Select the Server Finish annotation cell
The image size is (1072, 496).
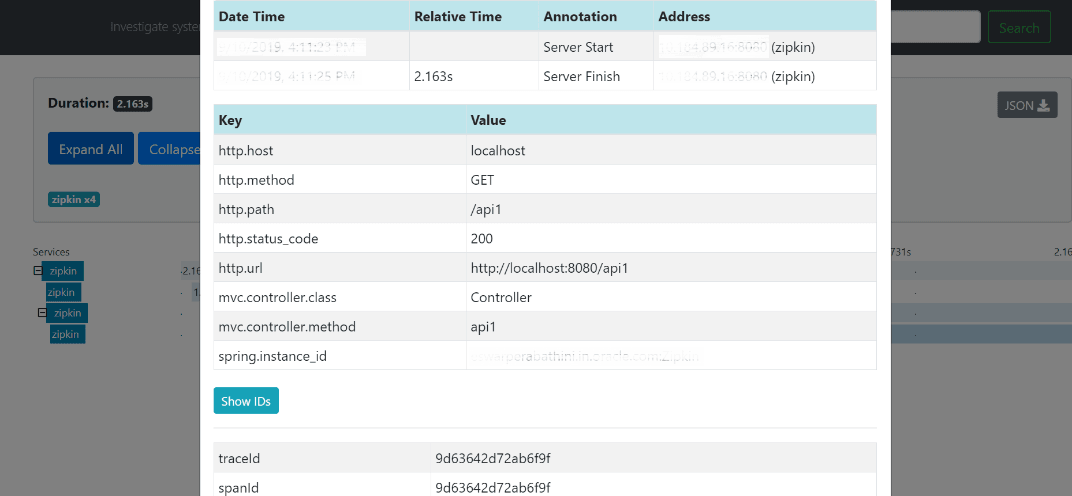coord(581,76)
